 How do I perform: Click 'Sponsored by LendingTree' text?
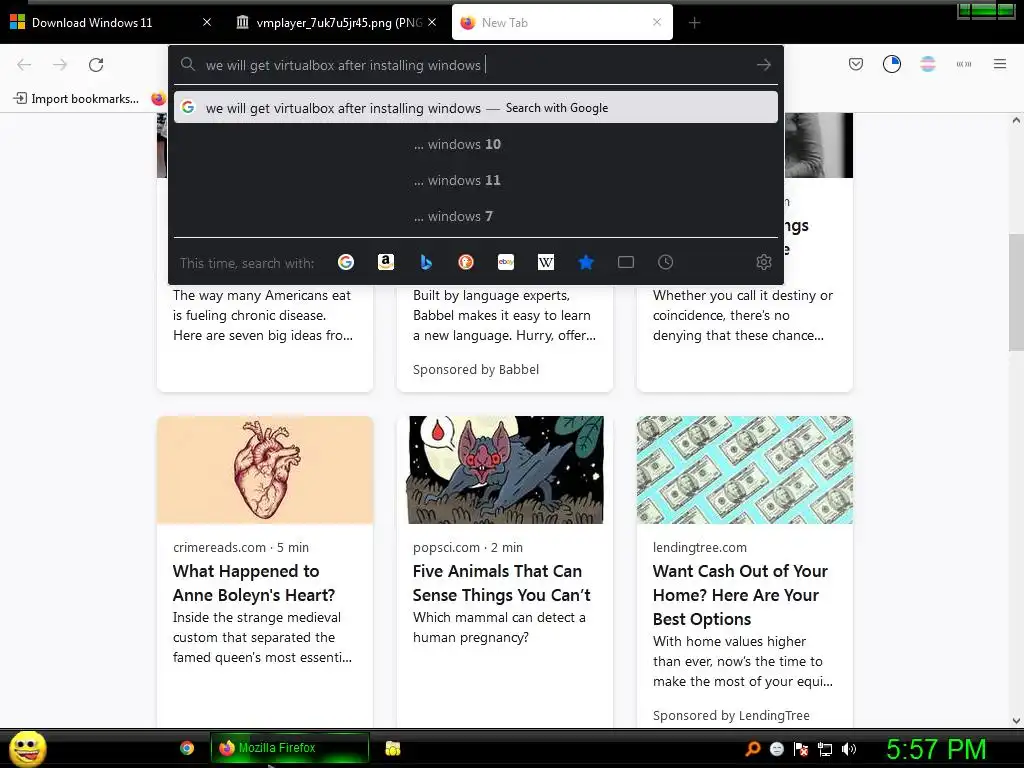(731, 716)
